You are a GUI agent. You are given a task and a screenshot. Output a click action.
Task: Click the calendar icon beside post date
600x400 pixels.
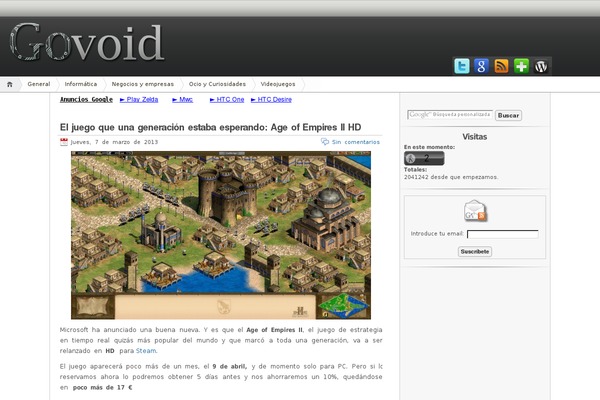click(64, 142)
